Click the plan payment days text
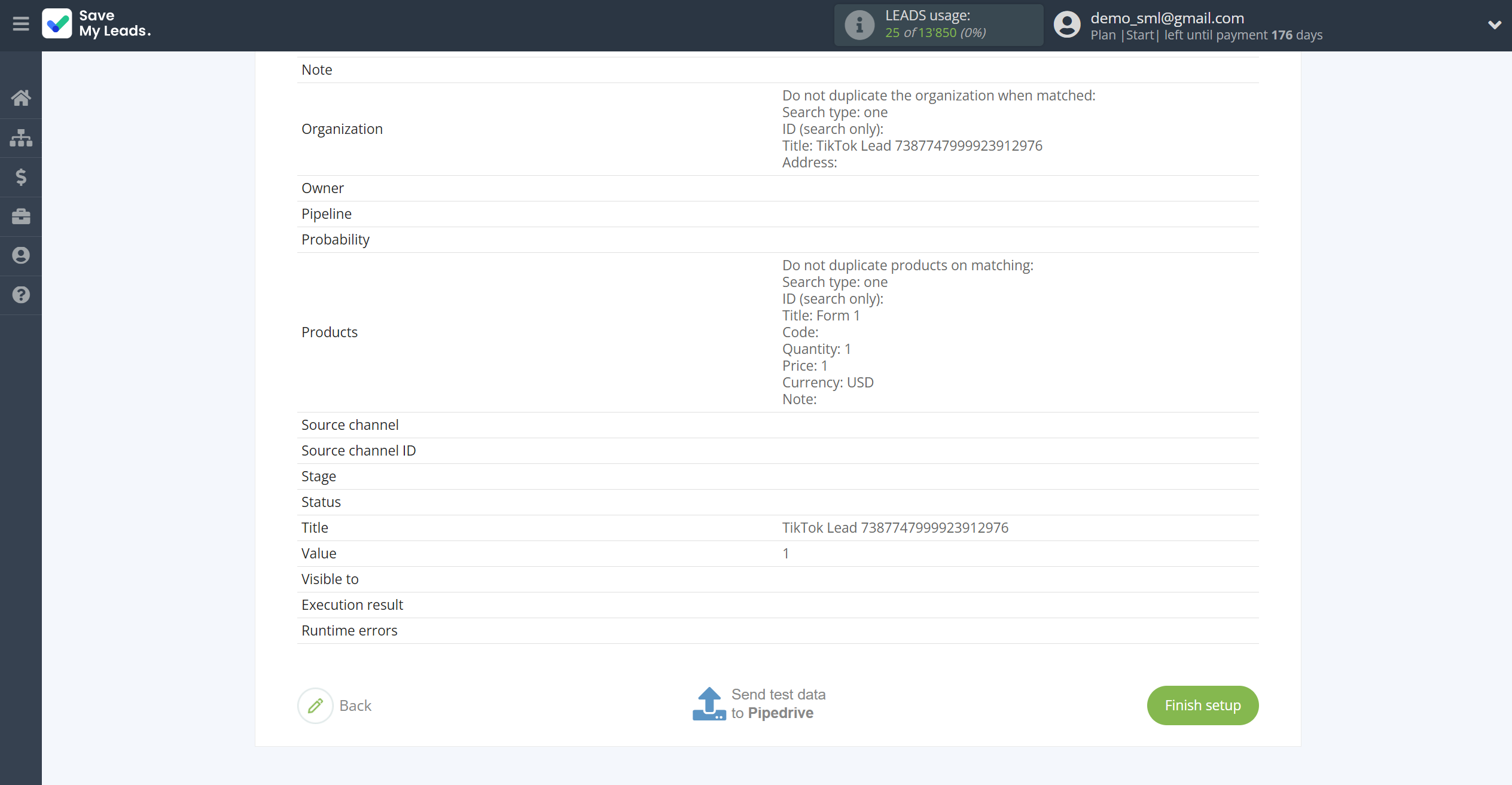 pyautogui.click(x=1206, y=35)
